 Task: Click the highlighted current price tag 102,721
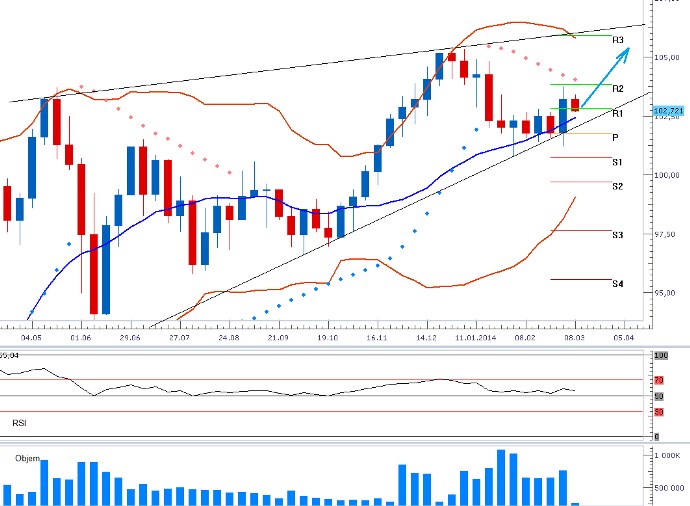[x=668, y=110]
